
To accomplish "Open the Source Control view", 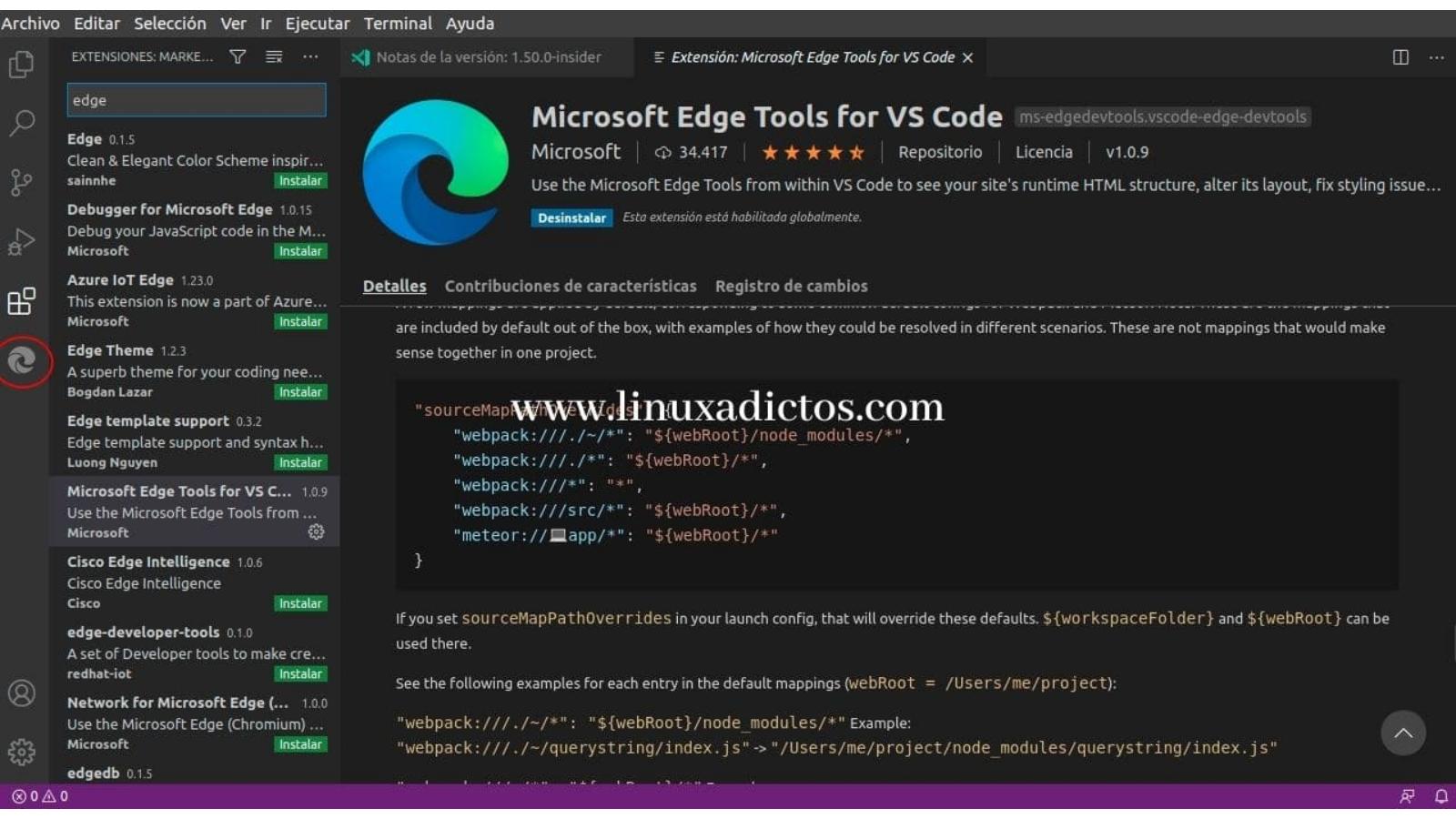I will [22, 182].
